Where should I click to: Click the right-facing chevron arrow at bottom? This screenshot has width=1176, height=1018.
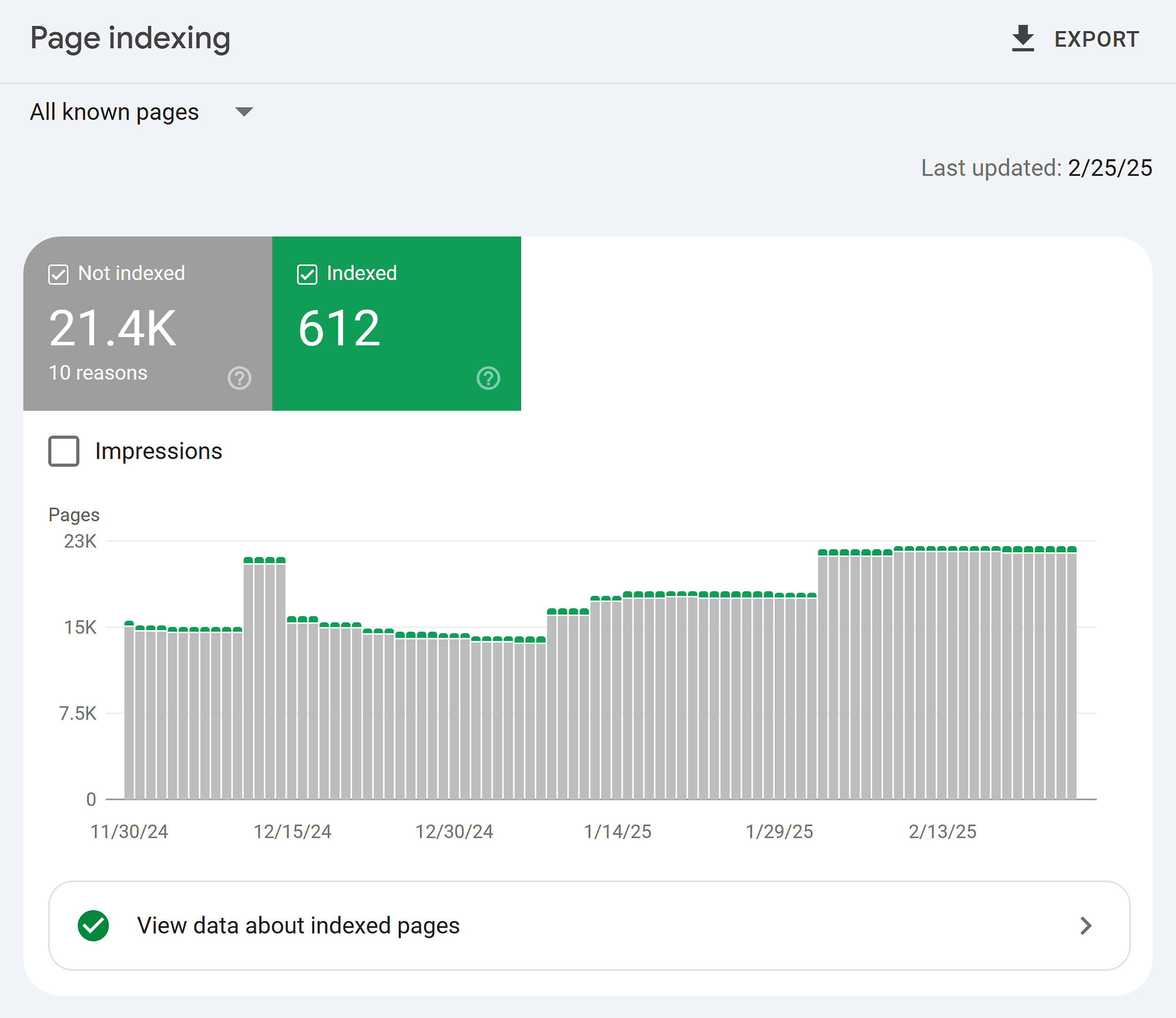[1086, 926]
